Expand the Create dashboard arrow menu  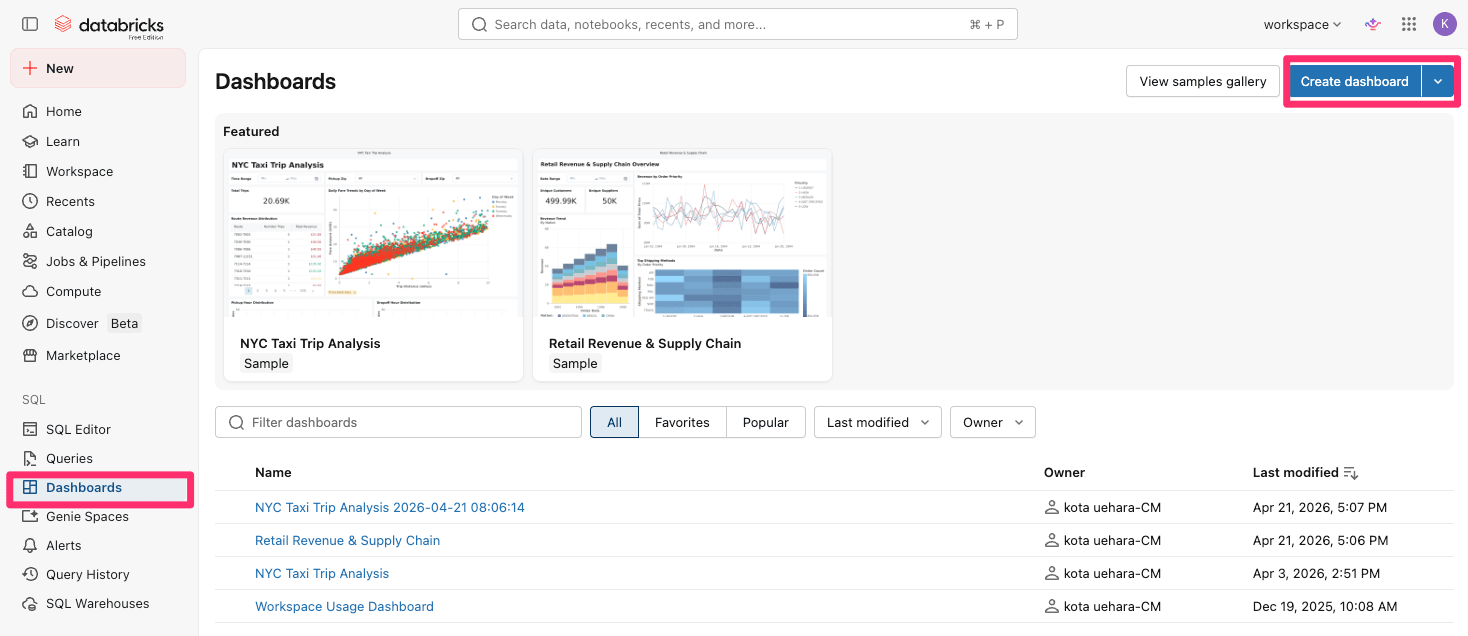pyautogui.click(x=1438, y=81)
